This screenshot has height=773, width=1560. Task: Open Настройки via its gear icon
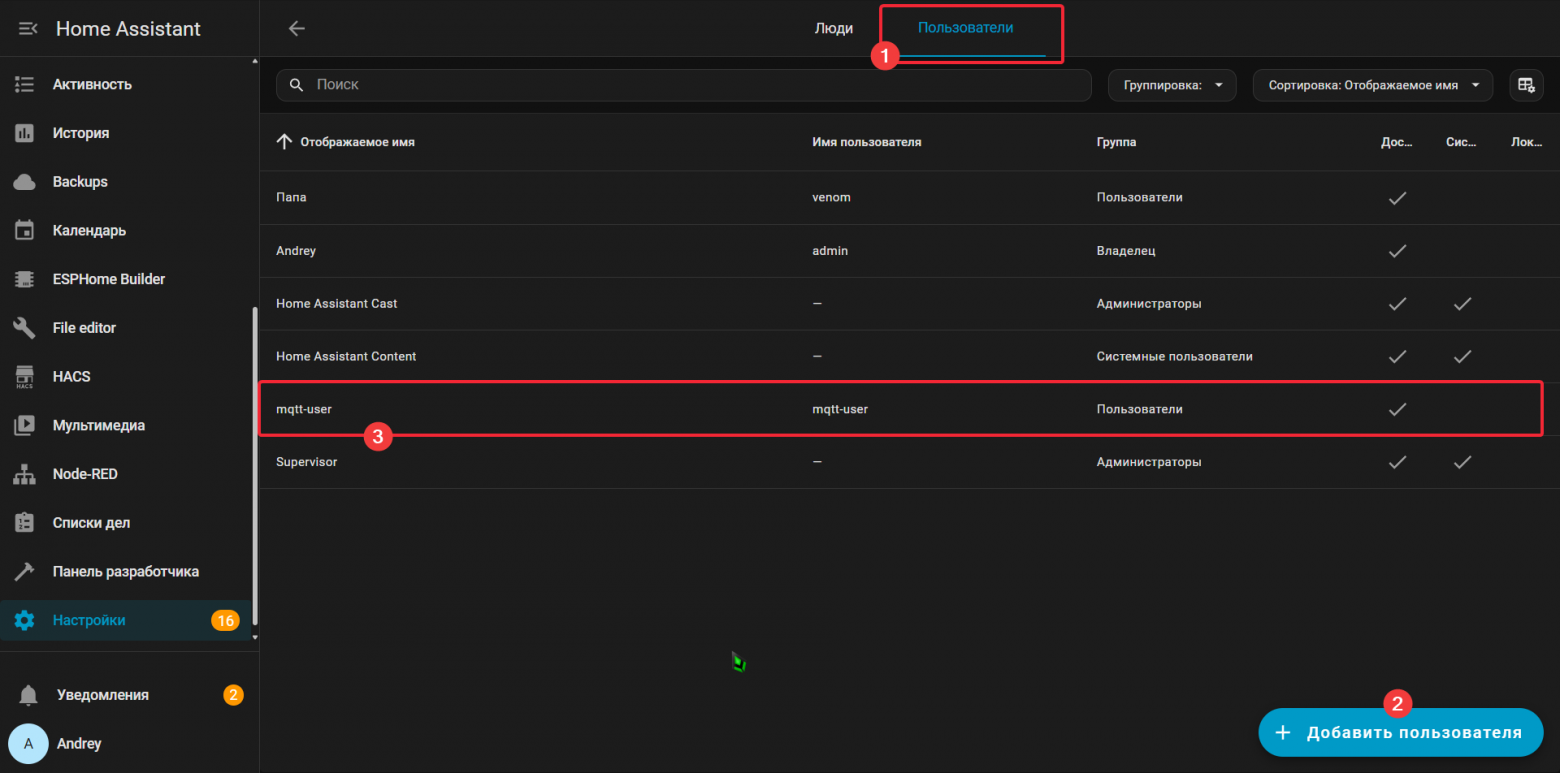tap(25, 621)
